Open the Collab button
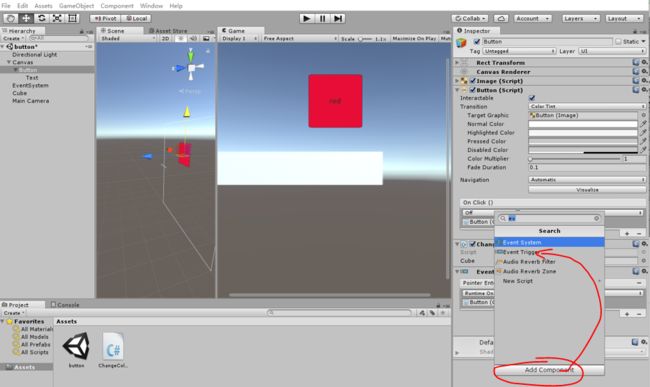Viewport: 650px width, 387px height. pos(470,18)
